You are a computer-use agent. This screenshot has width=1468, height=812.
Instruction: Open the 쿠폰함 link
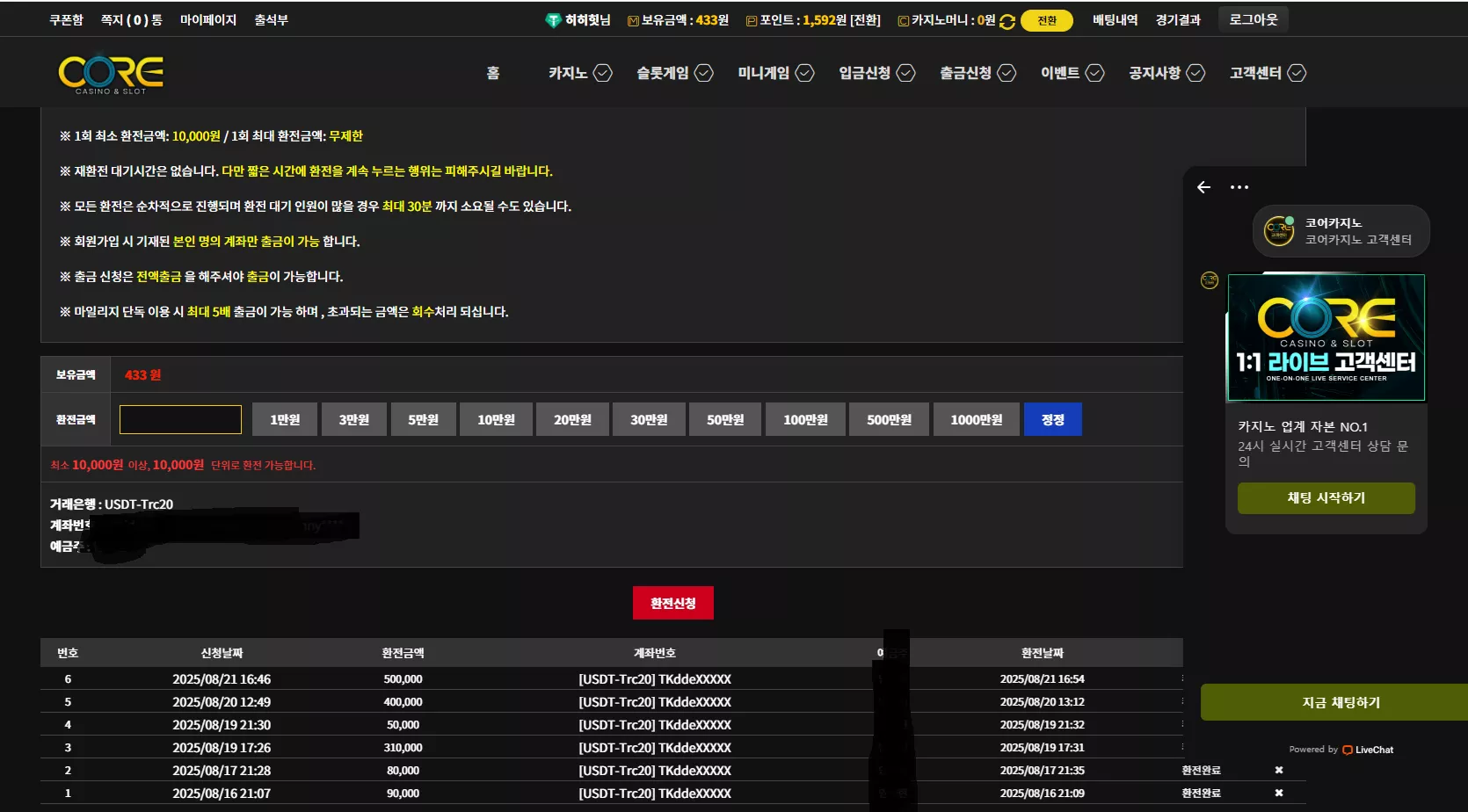[x=66, y=20]
